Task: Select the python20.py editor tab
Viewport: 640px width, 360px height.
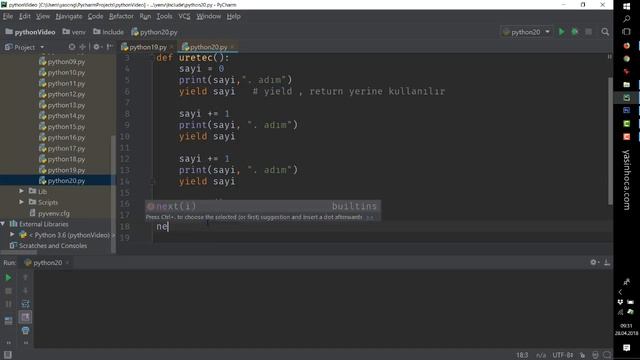Action: click(x=208, y=47)
